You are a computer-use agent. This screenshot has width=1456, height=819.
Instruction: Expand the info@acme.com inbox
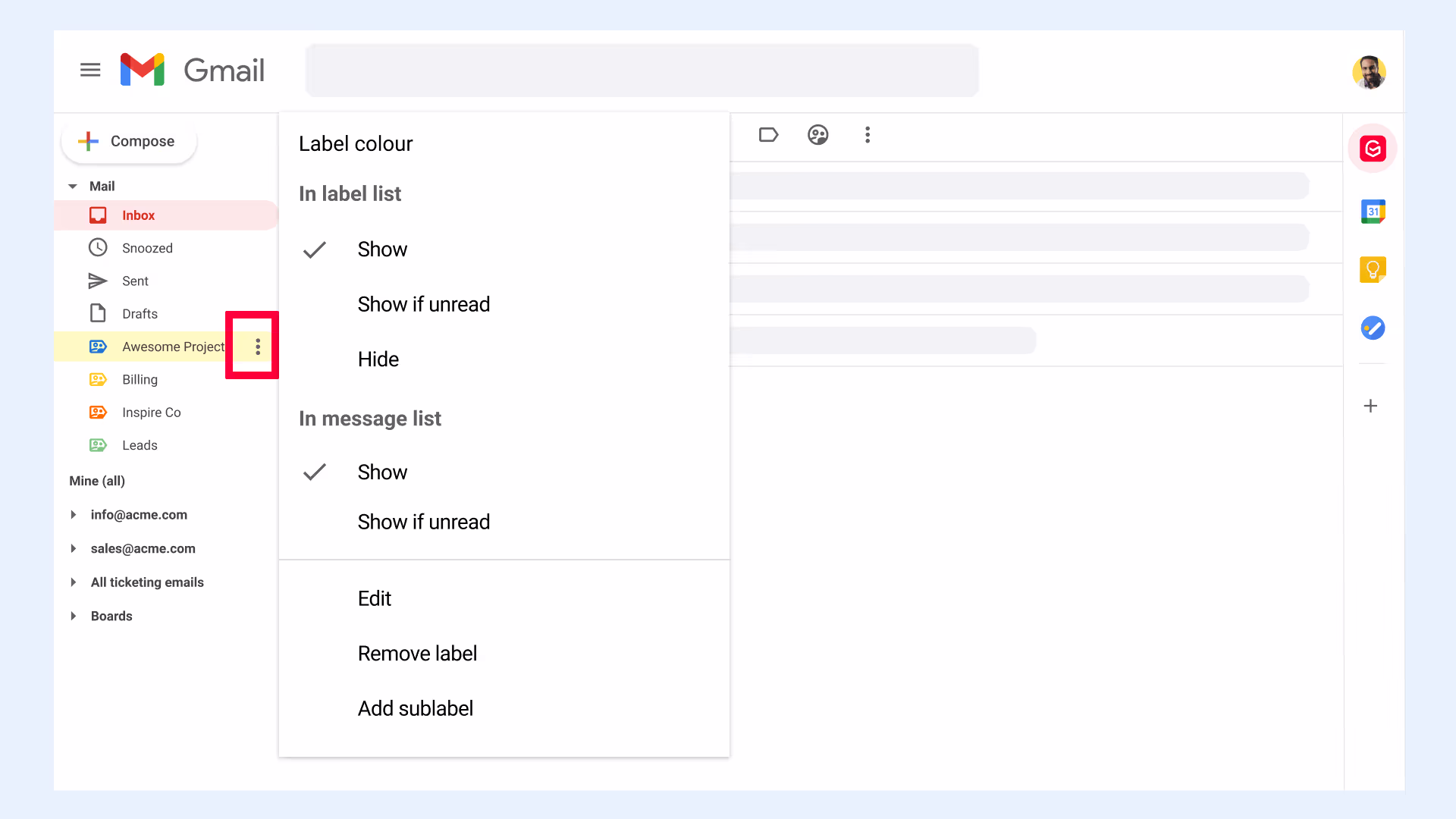click(x=74, y=515)
